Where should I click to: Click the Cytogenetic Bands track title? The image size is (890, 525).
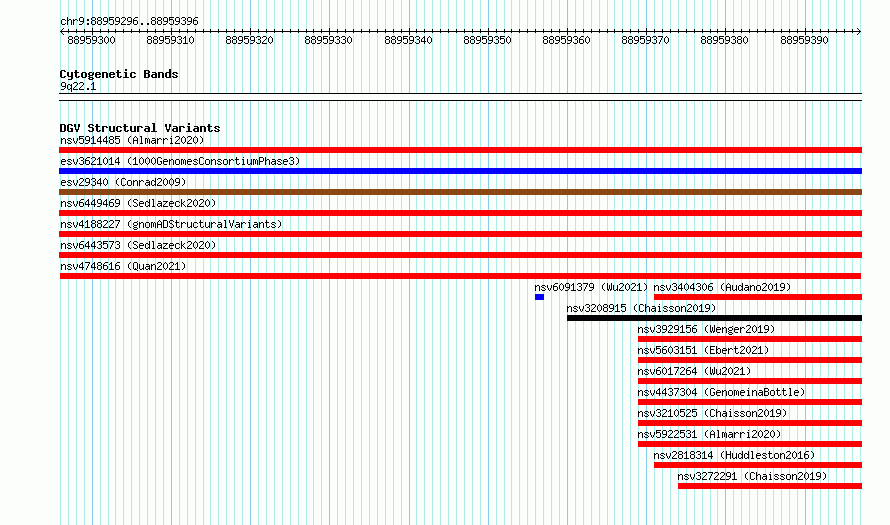tap(119, 74)
